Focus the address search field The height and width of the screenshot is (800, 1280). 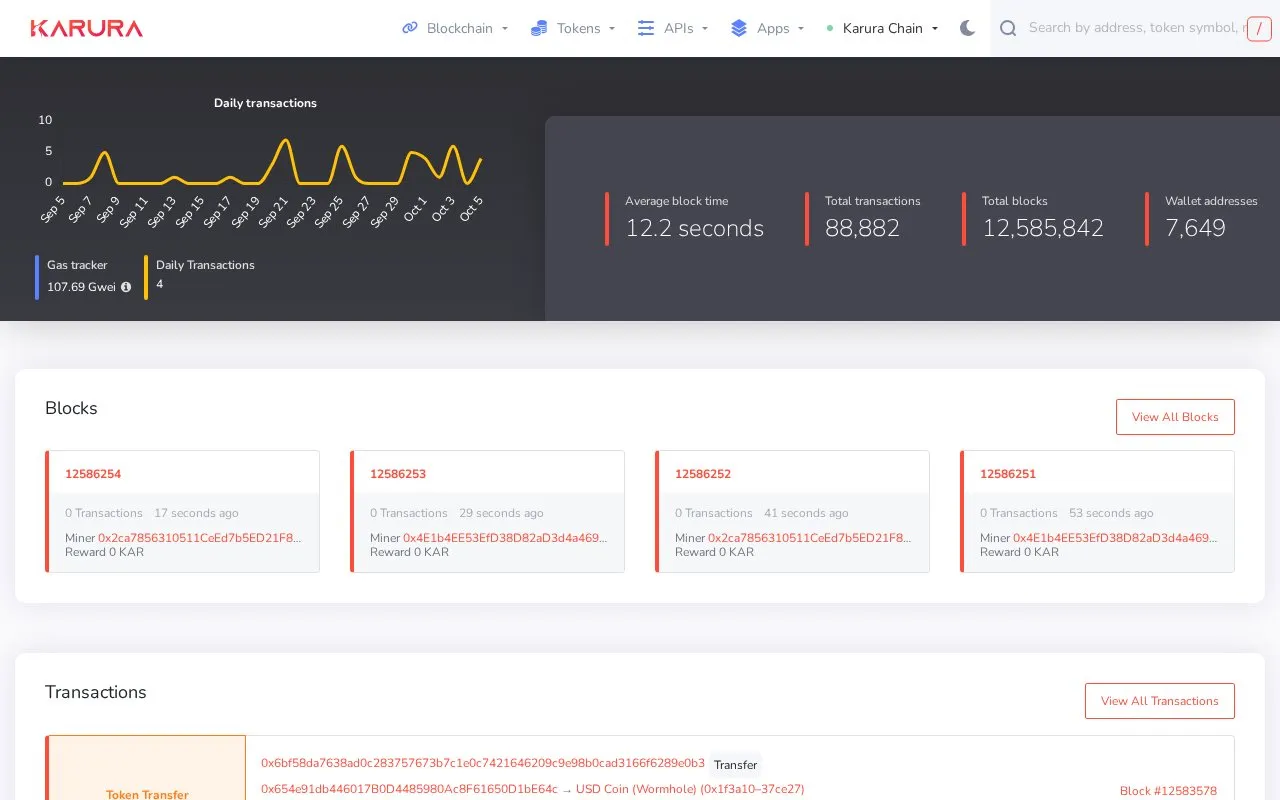coord(1135,28)
